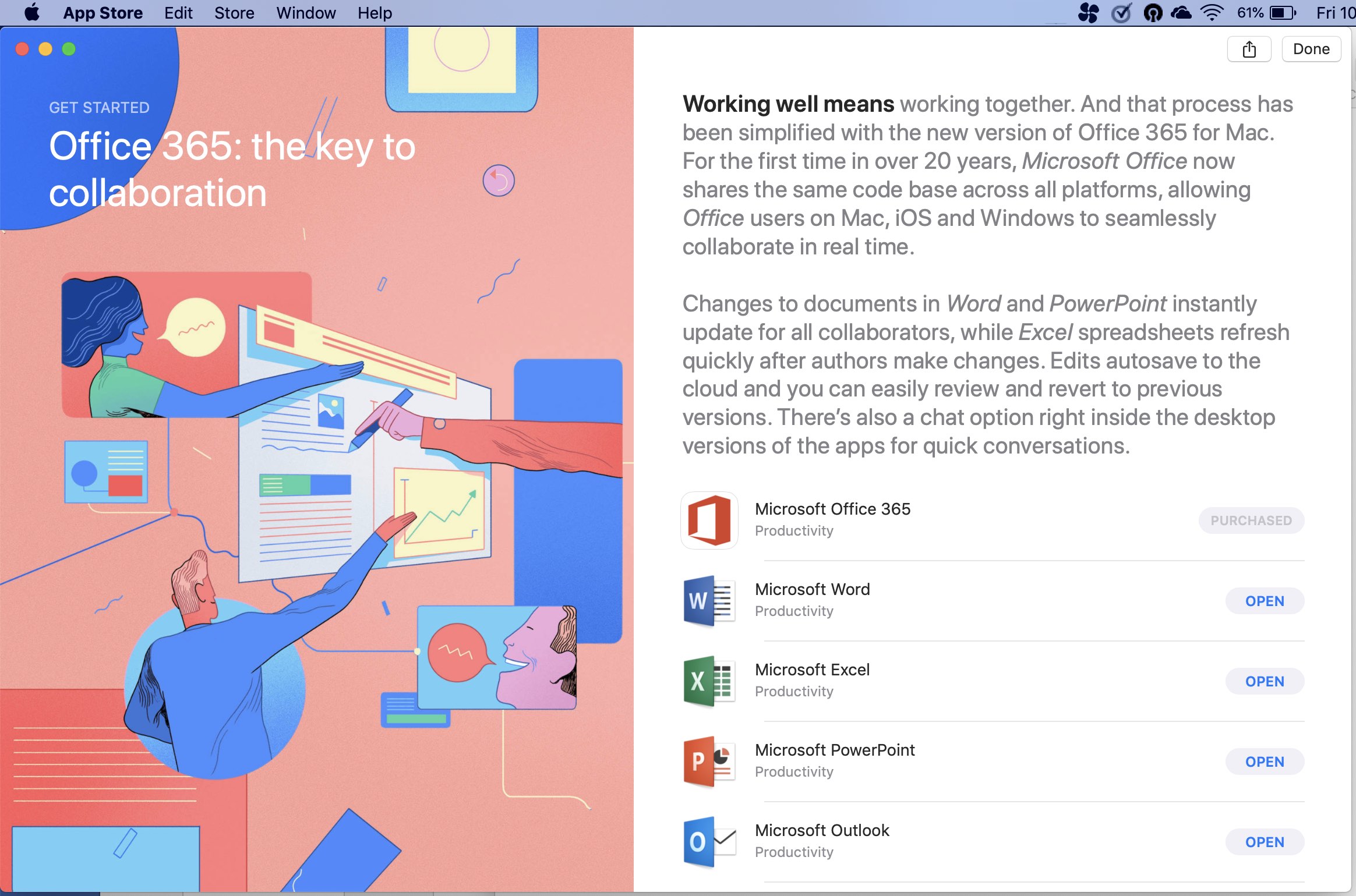Open the Apple menu
The width and height of the screenshot is (1356, 896).
(x=32, y=12)
